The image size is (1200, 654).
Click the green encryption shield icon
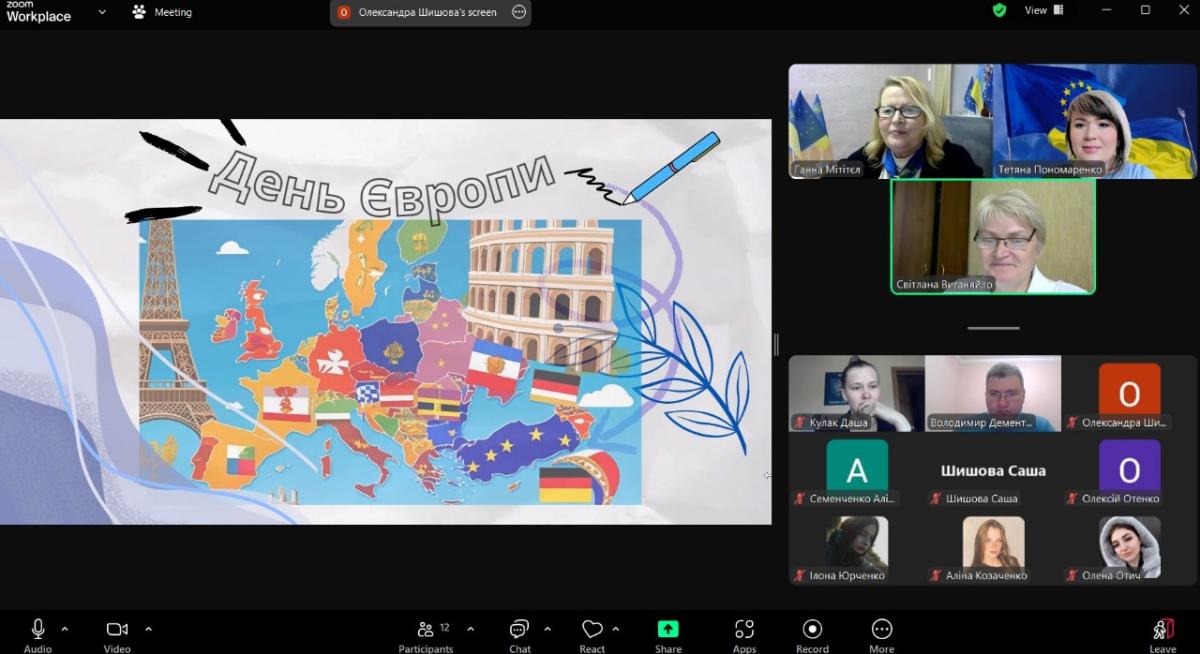click(999, 10)
